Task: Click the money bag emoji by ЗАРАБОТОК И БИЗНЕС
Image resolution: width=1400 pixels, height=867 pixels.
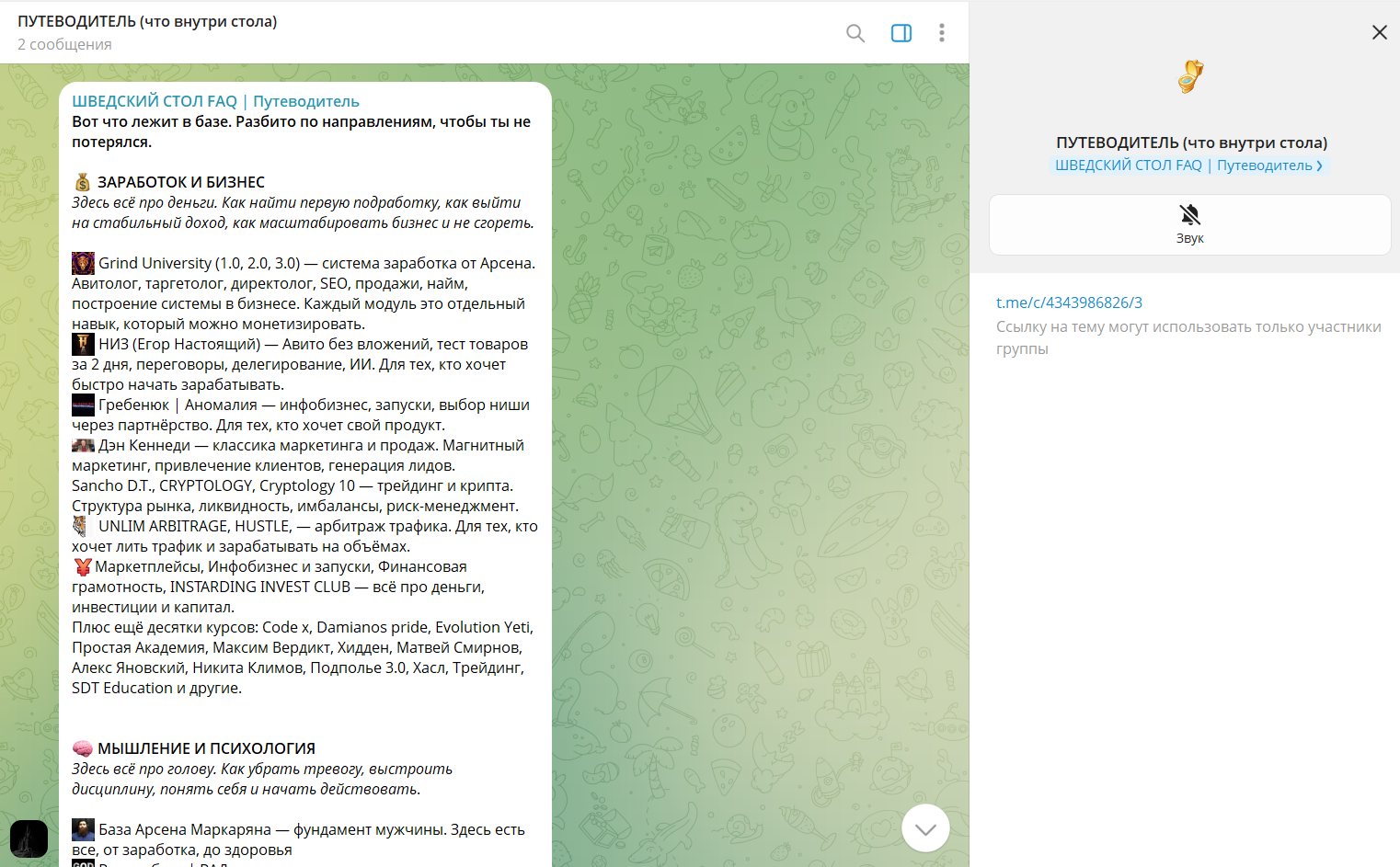Action: pos(83,182)
